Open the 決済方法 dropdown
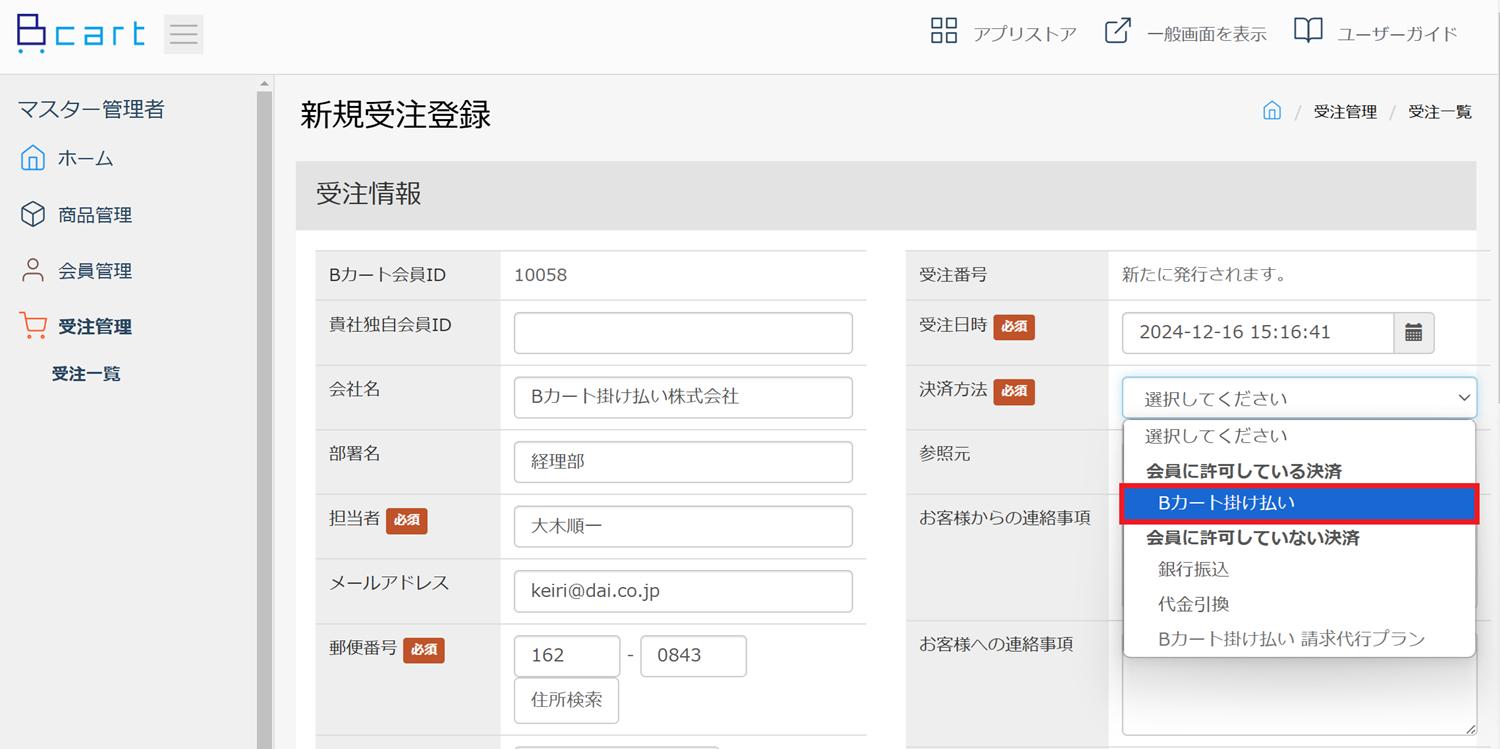This screenshot has width=1500, height=749. point(1299,398)
